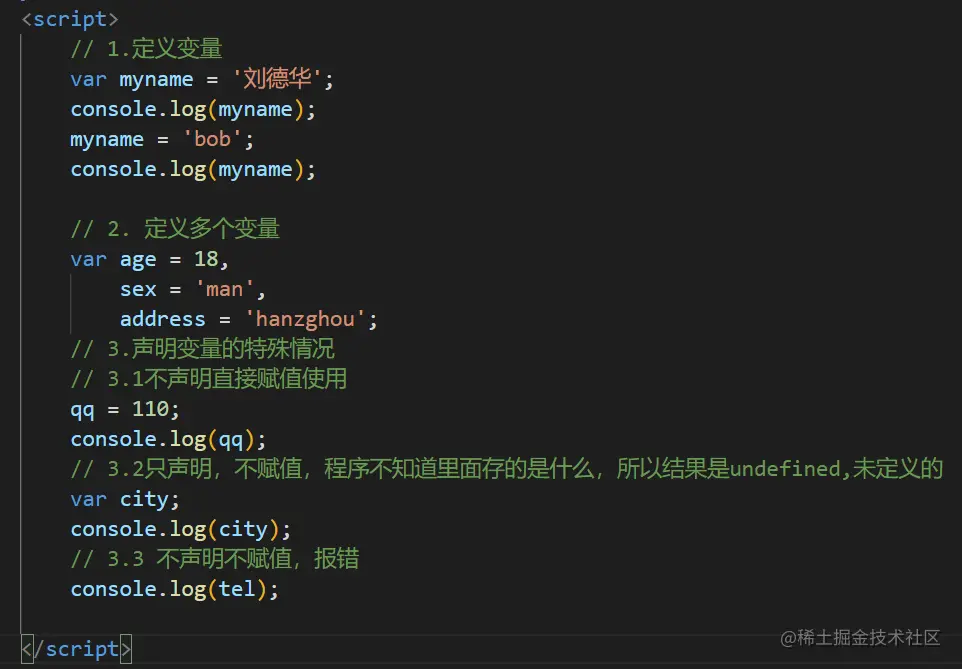Click the long comment starting '// 3.2只声明'
Screen dimensions: 962x669
[507, 469]
